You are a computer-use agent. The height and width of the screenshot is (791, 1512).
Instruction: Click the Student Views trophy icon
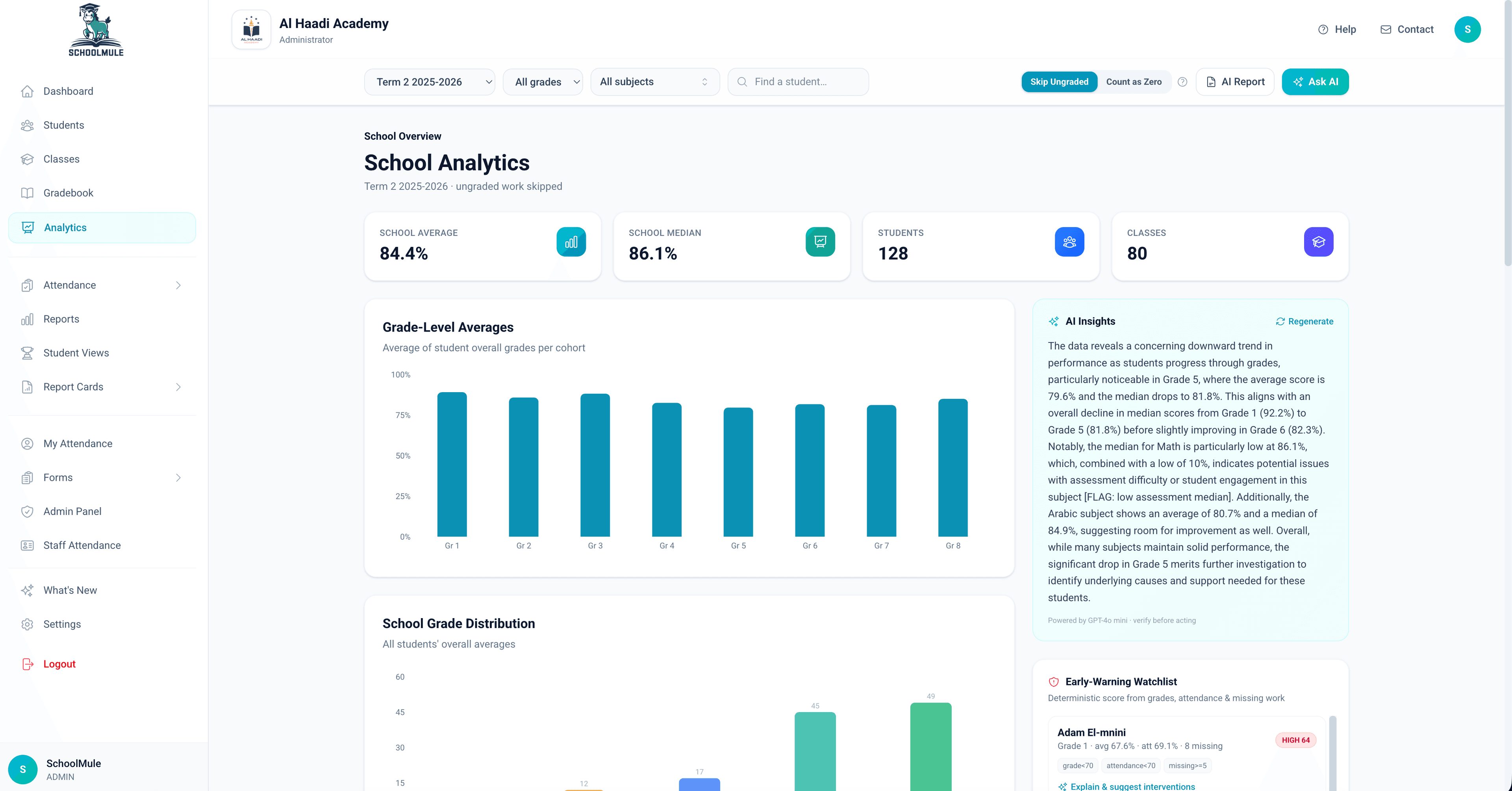[x=27, y=353]
